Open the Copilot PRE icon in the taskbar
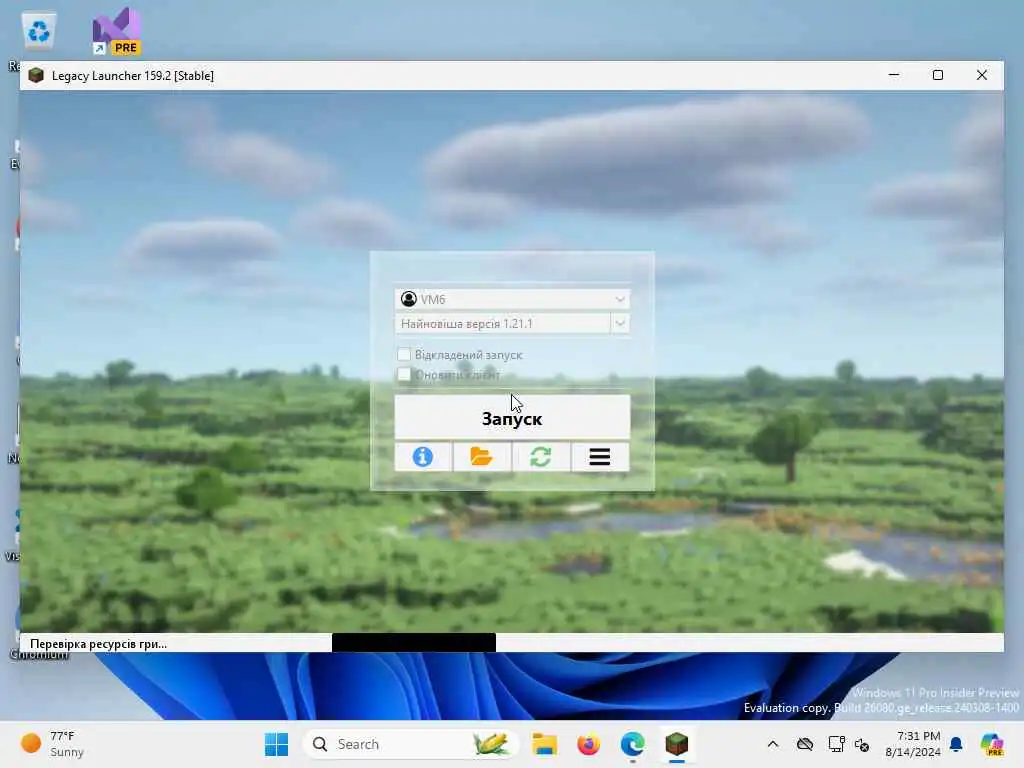This screenshot has width=1024, height=768. pos(992,744)
